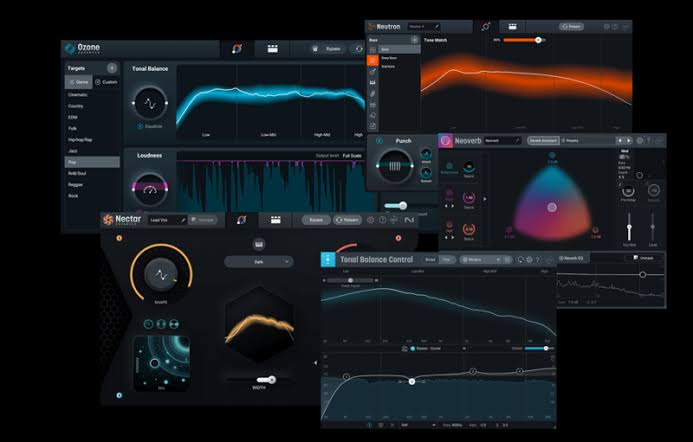Click the blend puck in Neoverb triangle pad
The height and width of the screenshot is (442, 693).
pos(552,207)
